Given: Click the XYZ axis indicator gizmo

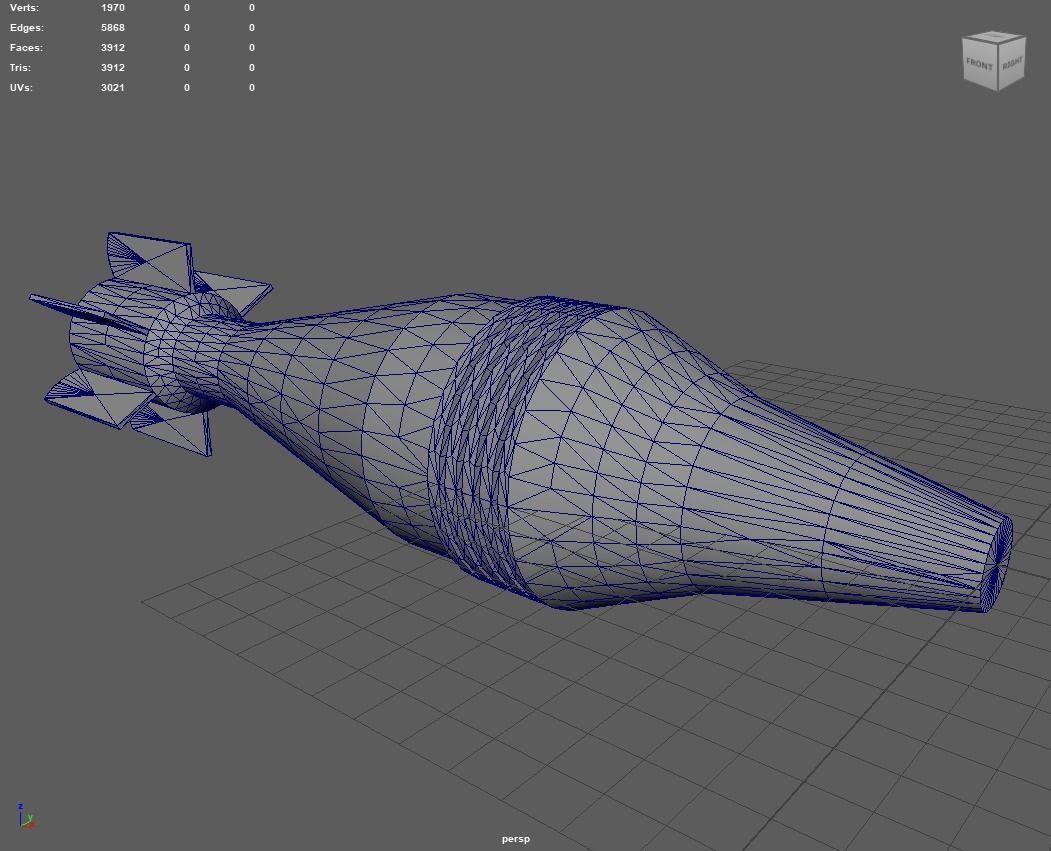Looking at the screenshot, I should coord(25,815).
